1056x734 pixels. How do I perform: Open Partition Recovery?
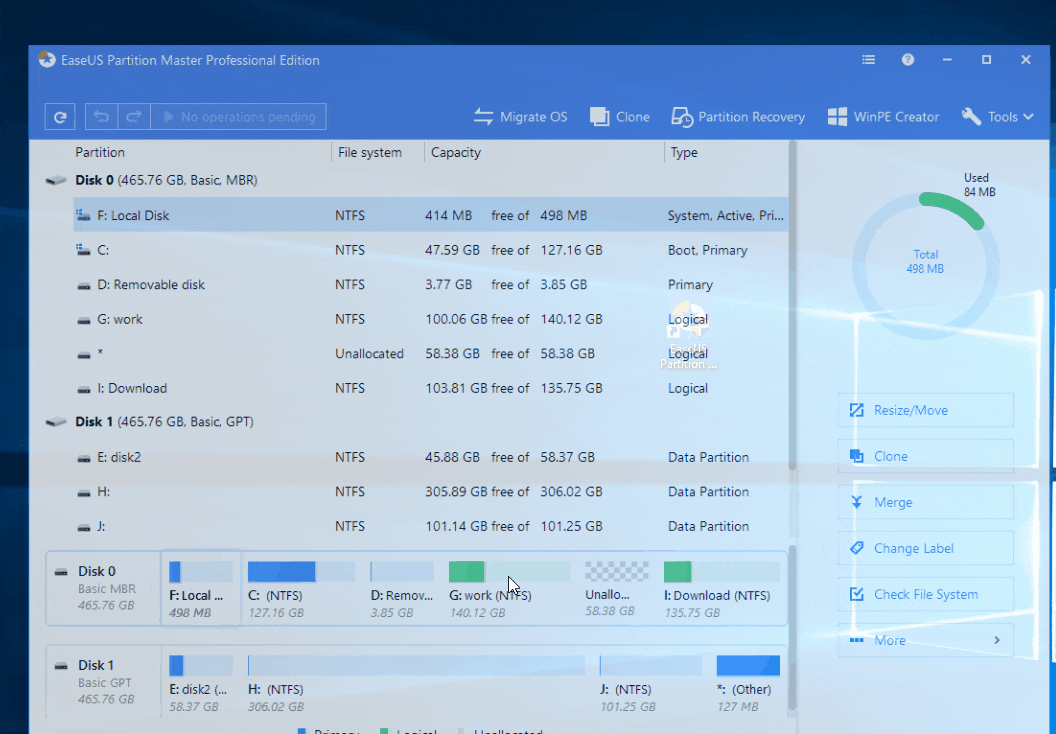(738, 117)
